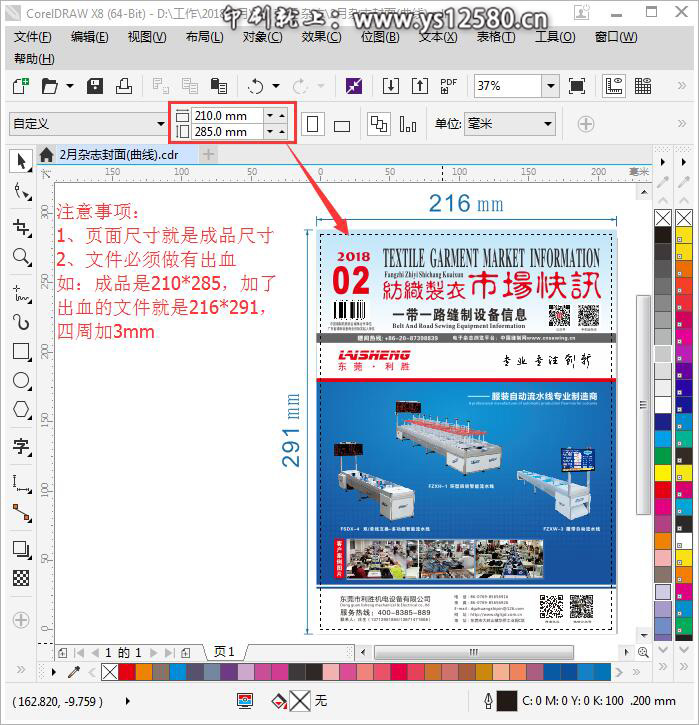699x725 pixels.
Task: Pick the red swatch in bottom palette
Action: (x=127, y=672)
